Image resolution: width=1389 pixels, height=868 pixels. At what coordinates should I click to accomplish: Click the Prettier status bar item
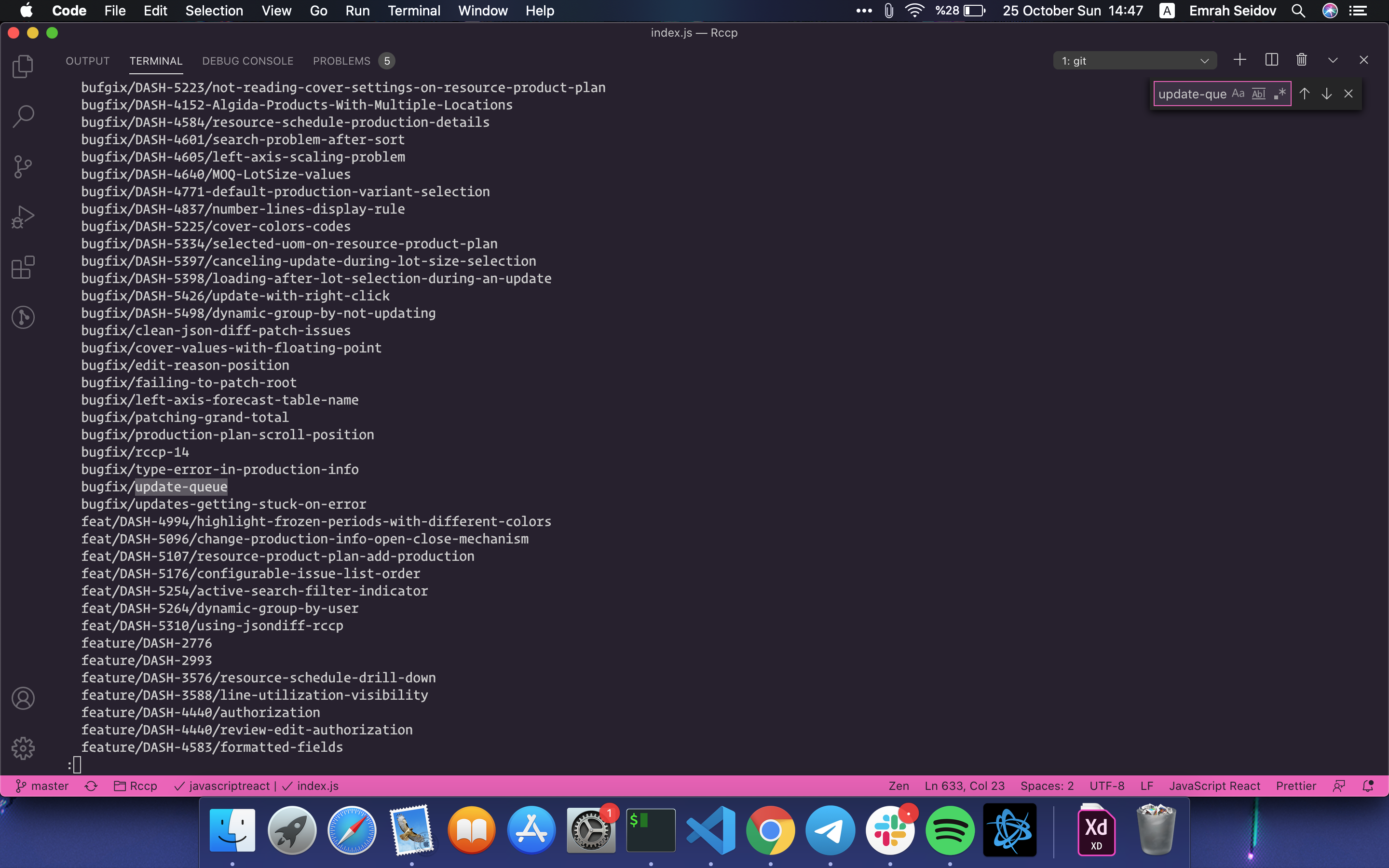pyautogui.click(x=1296, y=786)
